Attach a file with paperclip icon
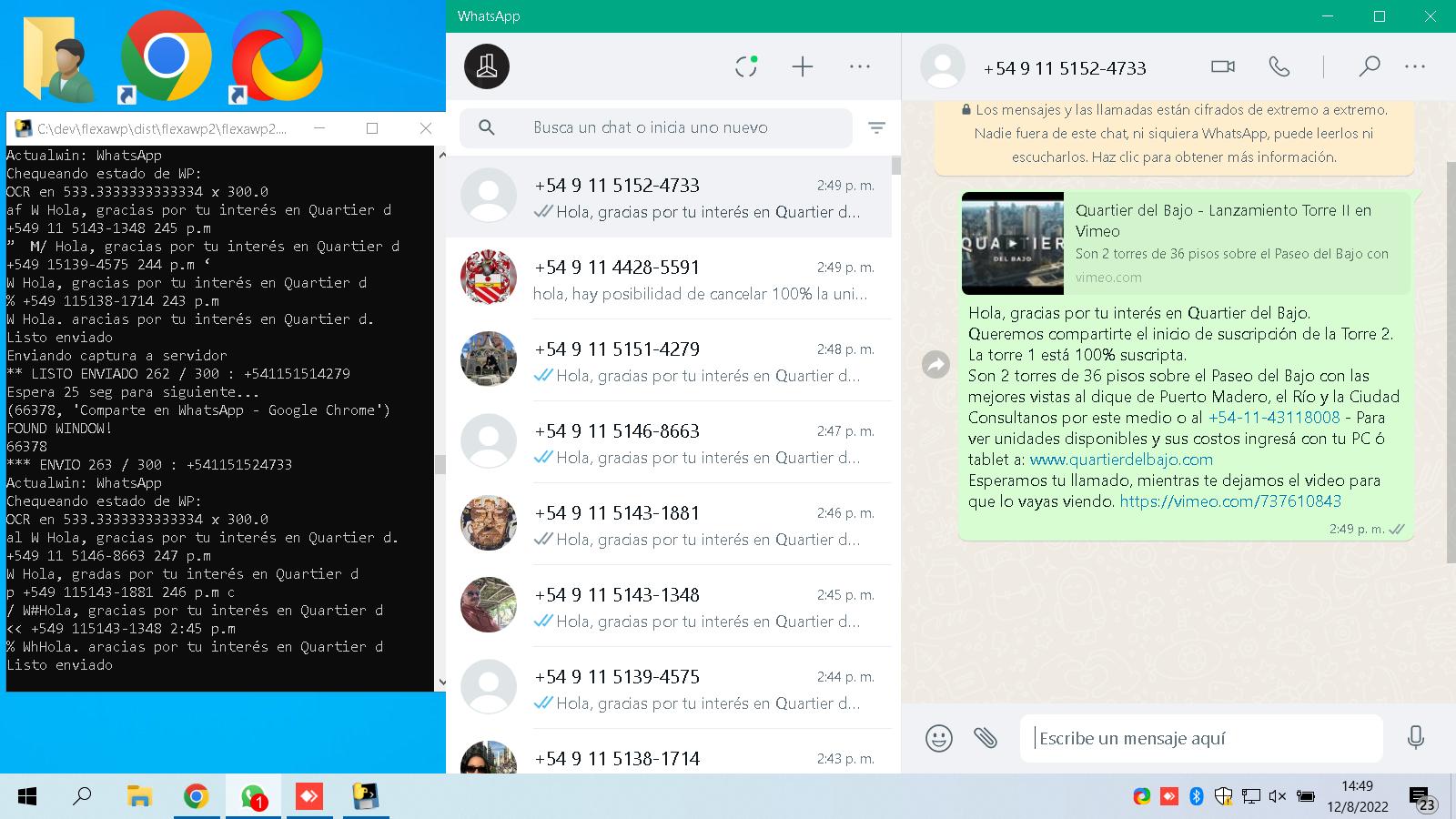 [986, 737]
